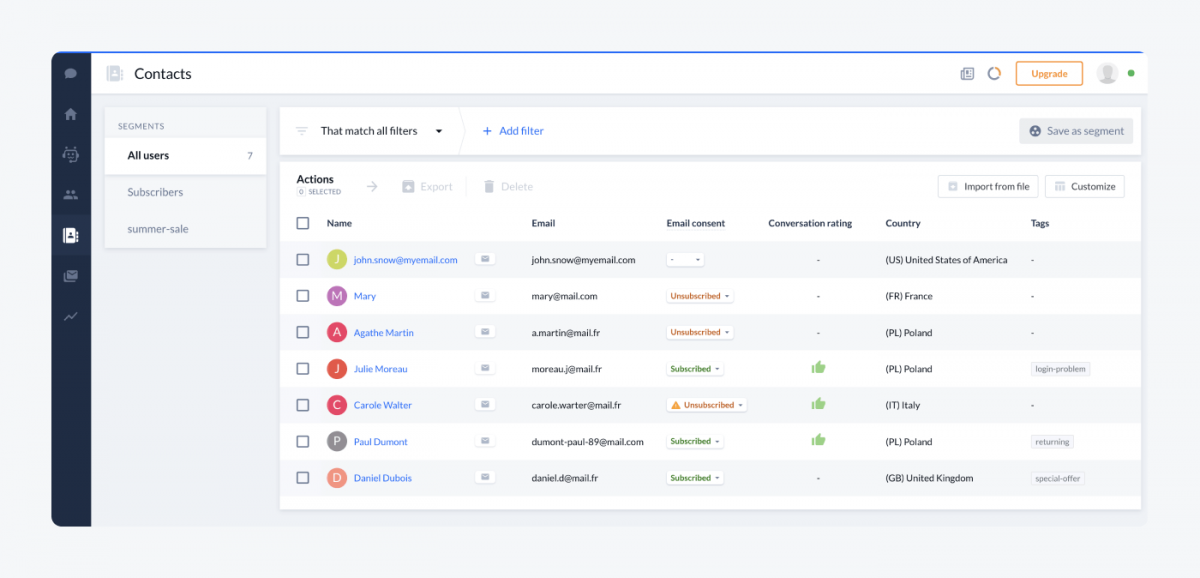The image size is (1200, 578).
Task: Open the chat bubble icon in sidebar
Action: click(71, 73)
